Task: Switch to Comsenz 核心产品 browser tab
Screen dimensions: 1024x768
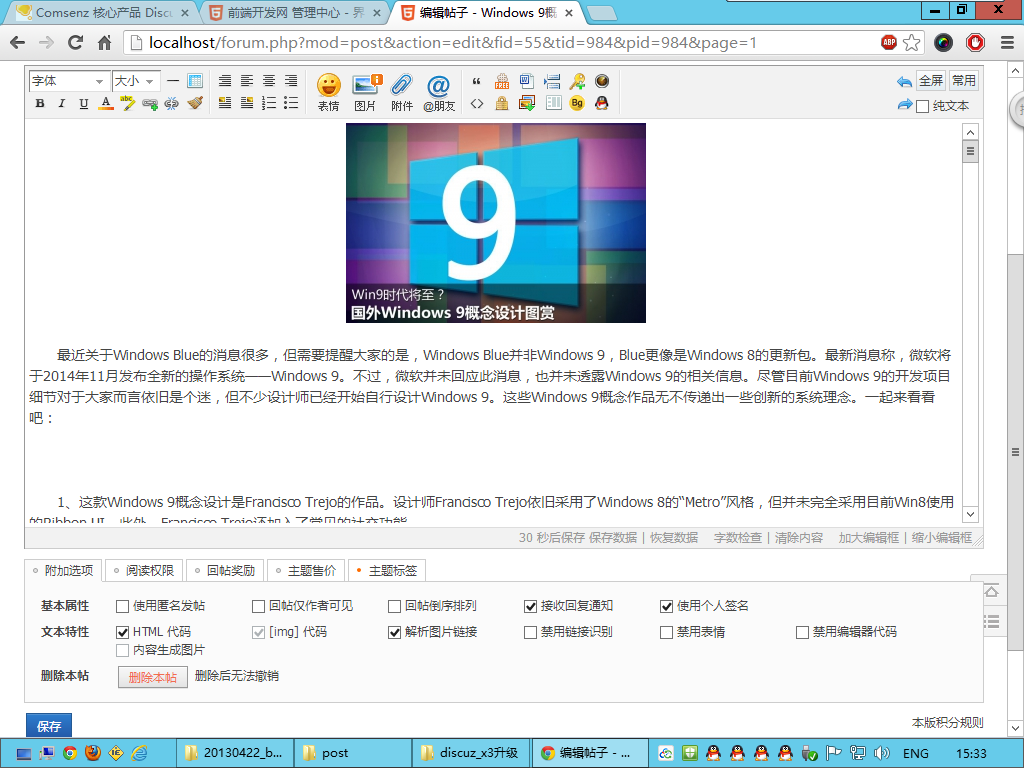Action: 103,12
